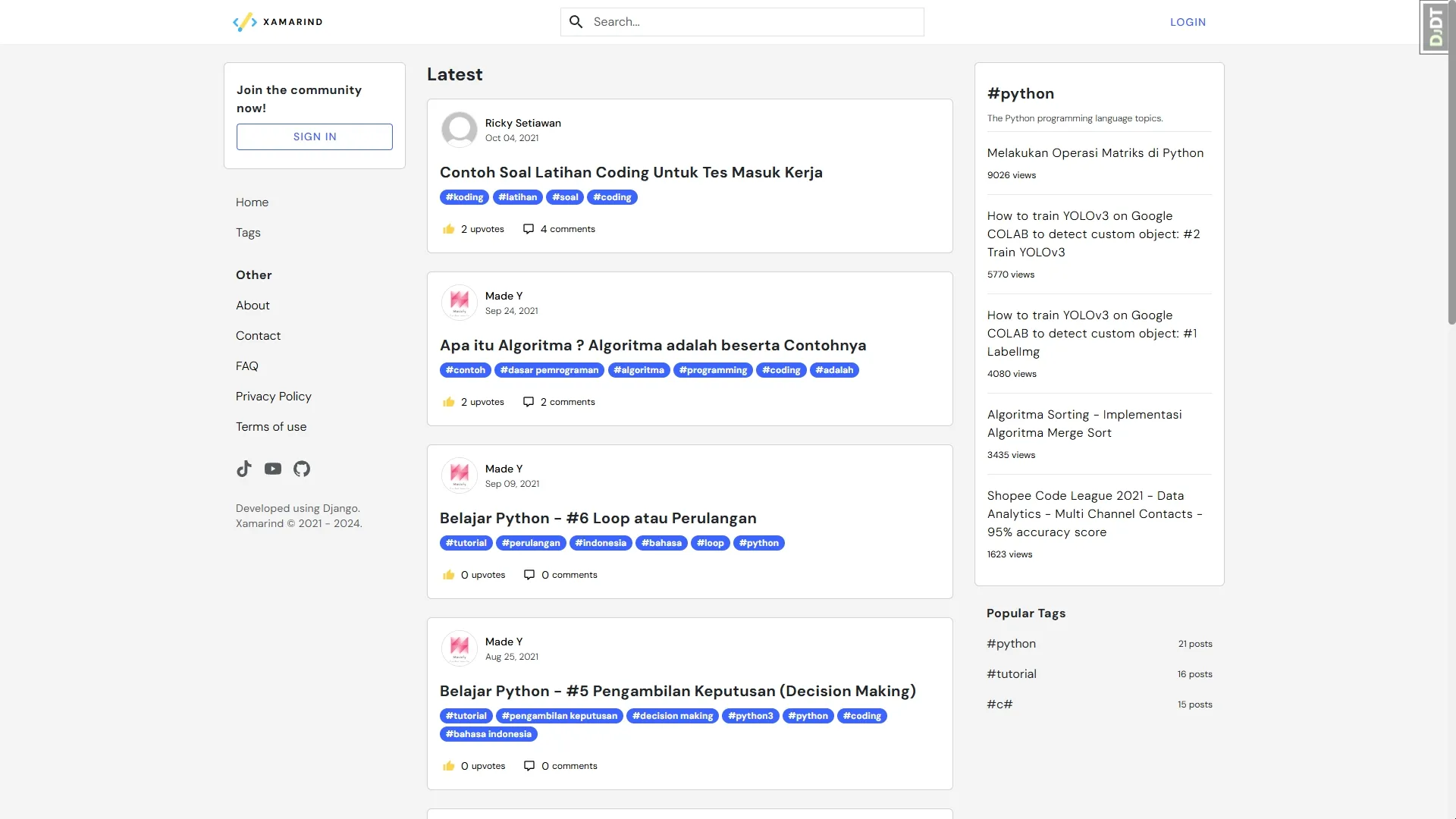Screen dimensions: 1456x819
Task: Upvote the Contoh Soal Latihan Coding post
Action: [449, 229]
